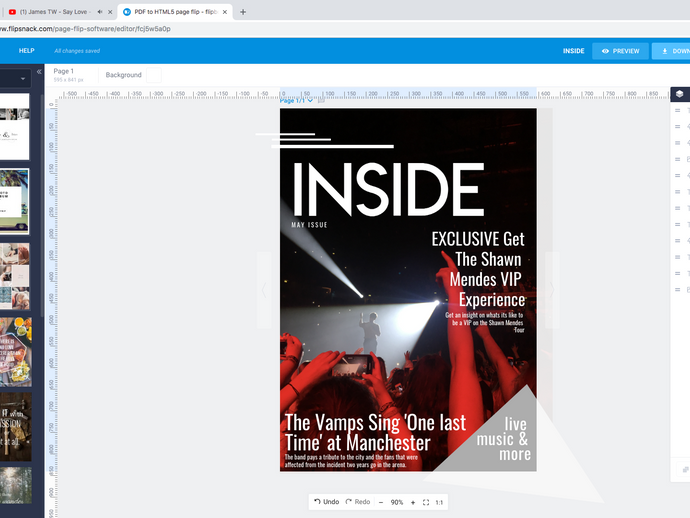
Task: Mute the James TW YouTube tab
Action: (x=100, y=12)
